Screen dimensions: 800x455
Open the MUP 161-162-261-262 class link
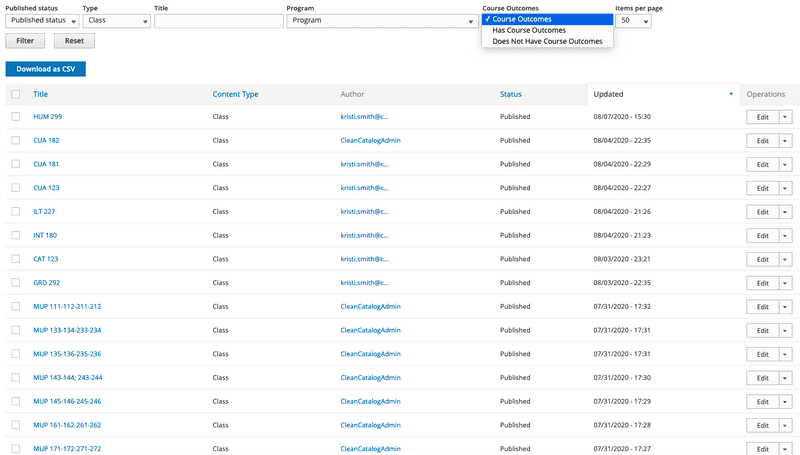pos(67,425)
